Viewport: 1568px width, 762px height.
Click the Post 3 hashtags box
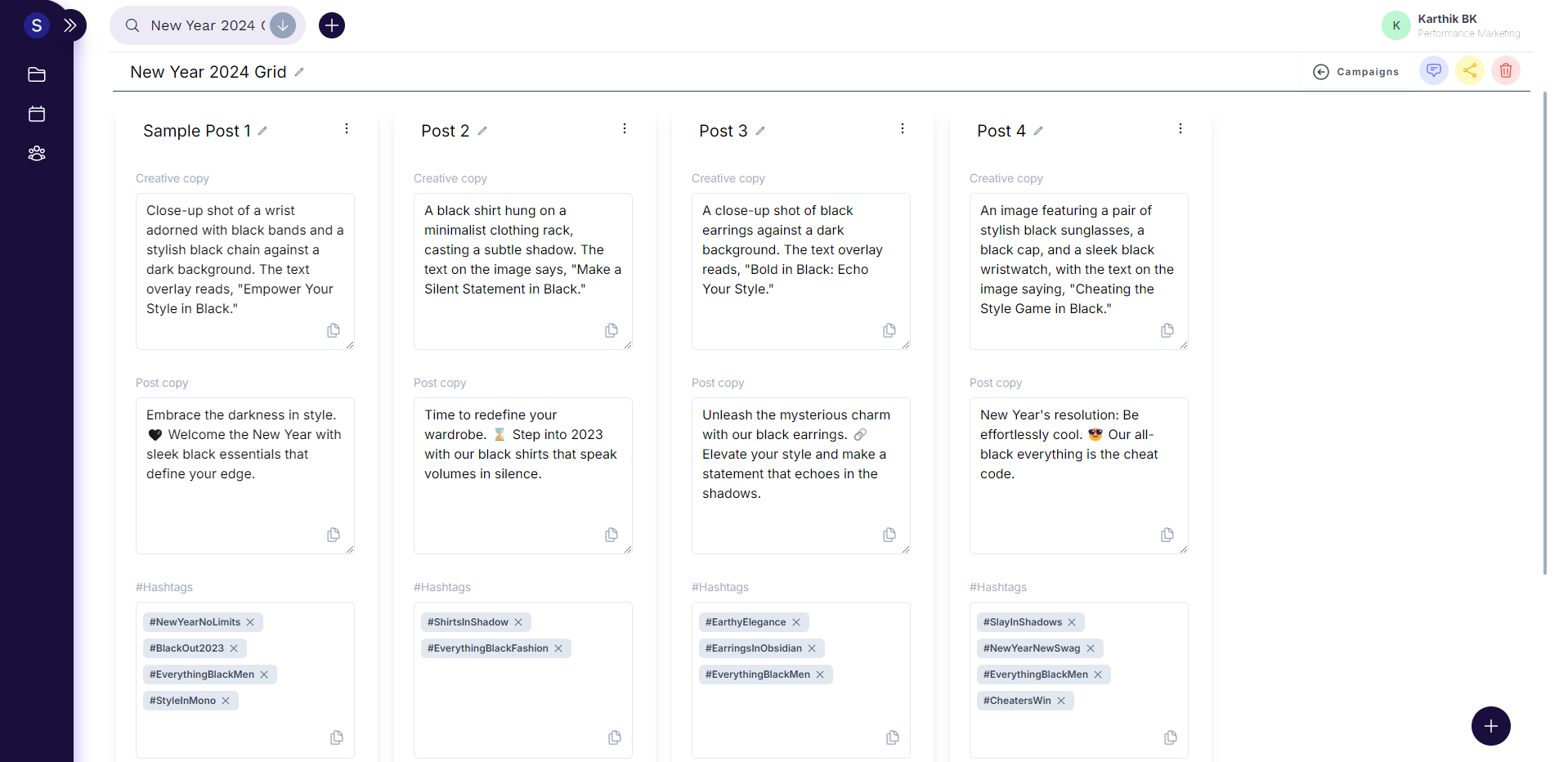(x=801, y=680)
